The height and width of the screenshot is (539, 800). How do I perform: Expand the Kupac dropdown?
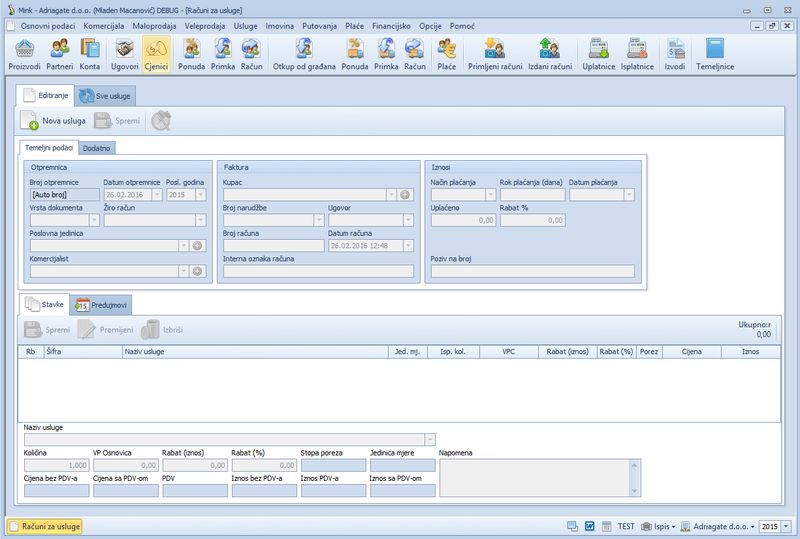click(392, 194)
